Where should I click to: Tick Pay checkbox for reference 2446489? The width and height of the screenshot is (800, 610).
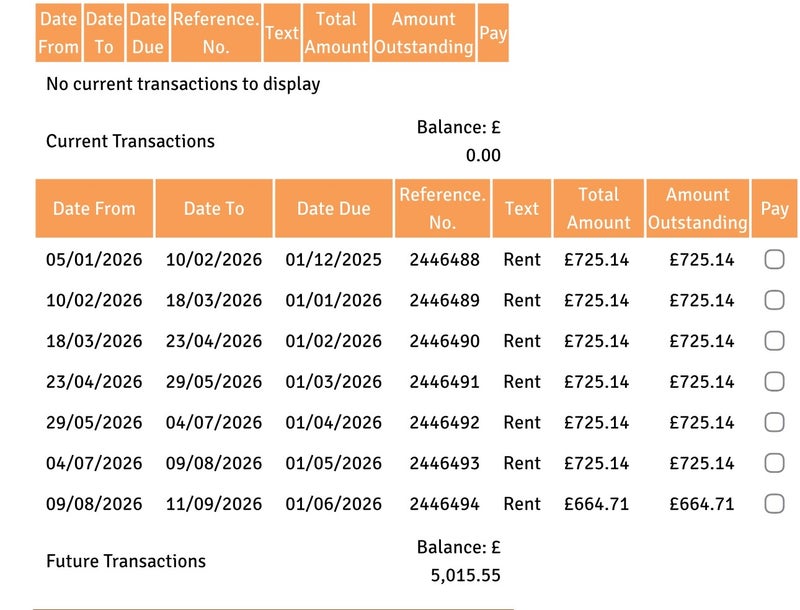[x=774, y=300]
